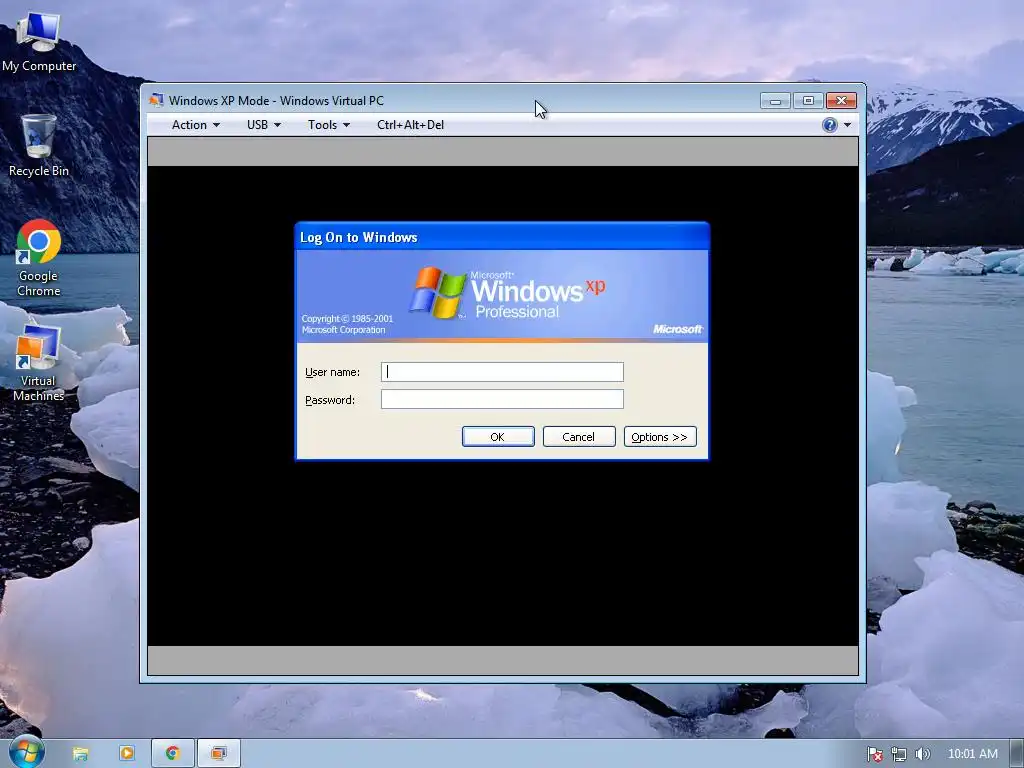Click the volume speaker tray icon
The image size is (1024, 768).
click(x=922, y=754)
